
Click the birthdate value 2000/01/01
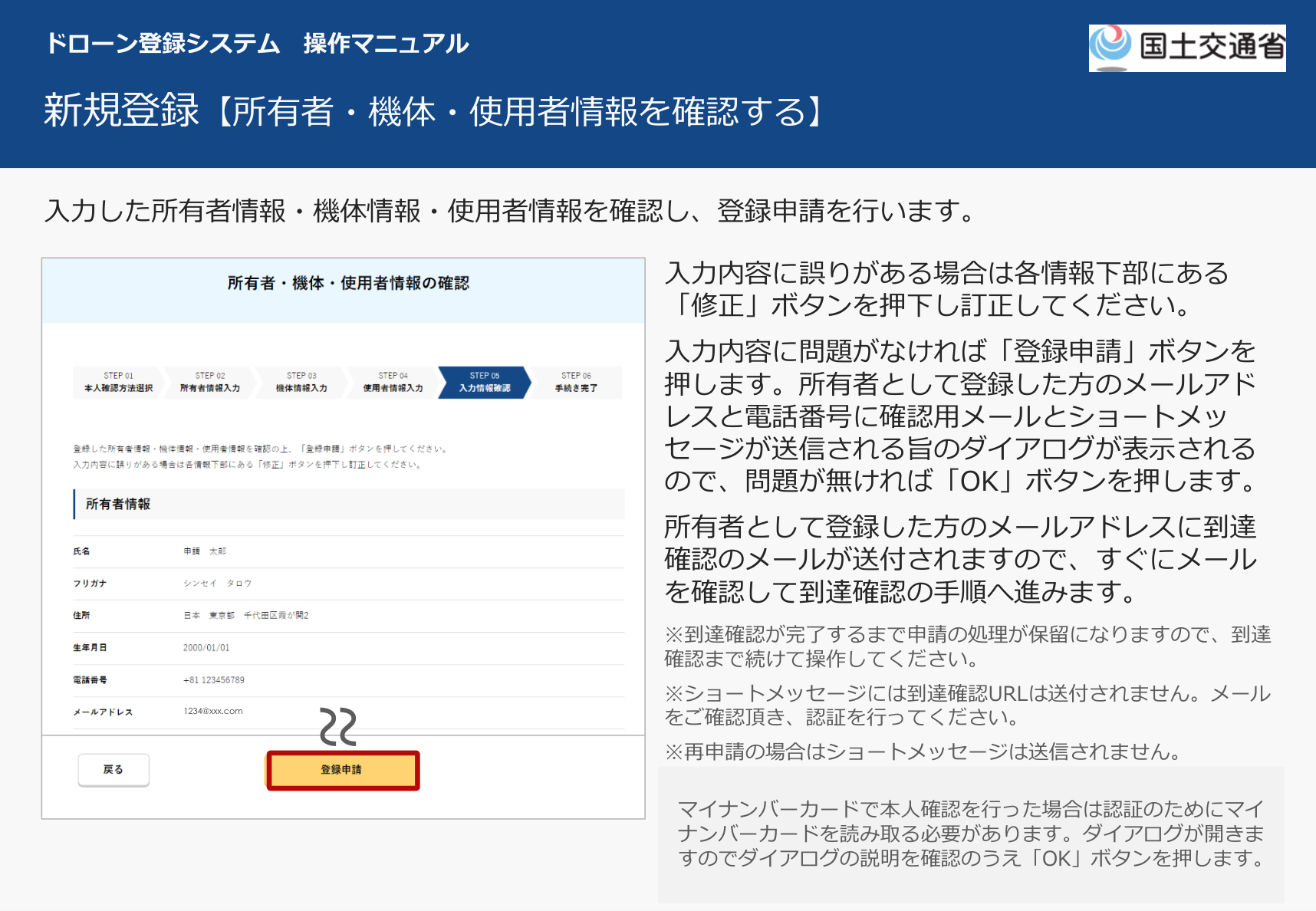(x=206, y=648)
